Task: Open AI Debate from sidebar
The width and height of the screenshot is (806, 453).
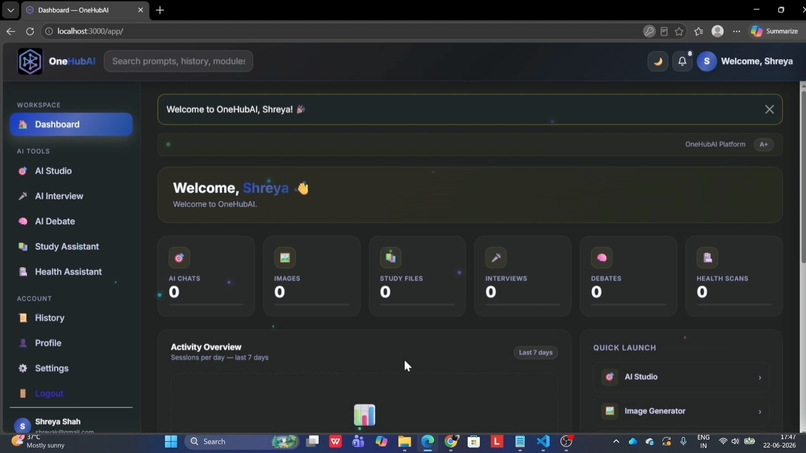Action: 71,221
